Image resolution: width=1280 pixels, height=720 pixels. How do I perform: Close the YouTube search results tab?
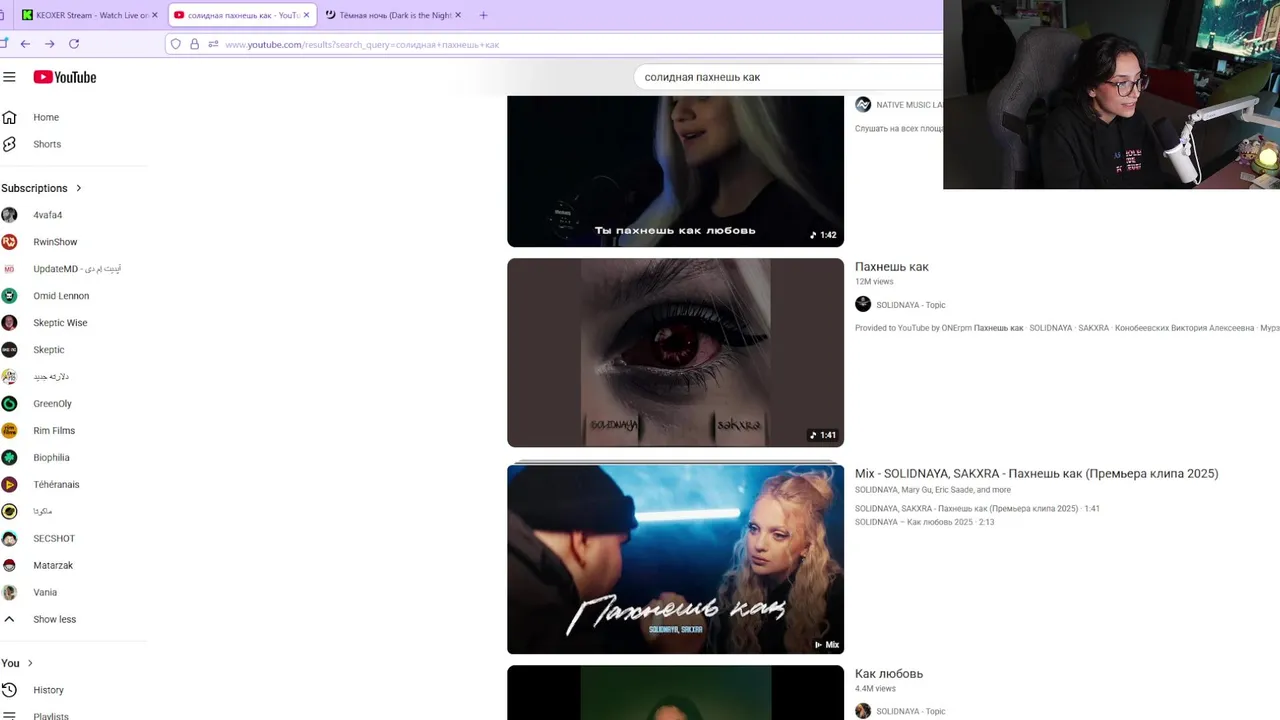[x=306, y=15]
